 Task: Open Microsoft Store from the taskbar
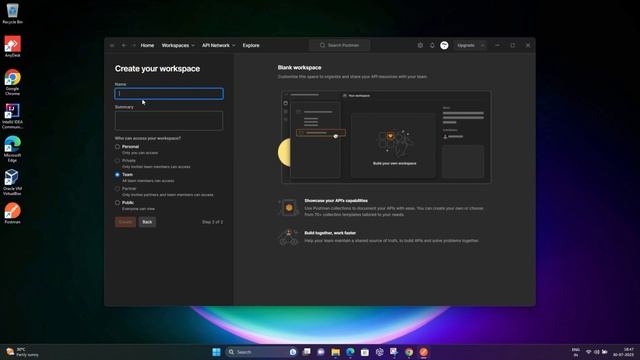coord(365,352)
